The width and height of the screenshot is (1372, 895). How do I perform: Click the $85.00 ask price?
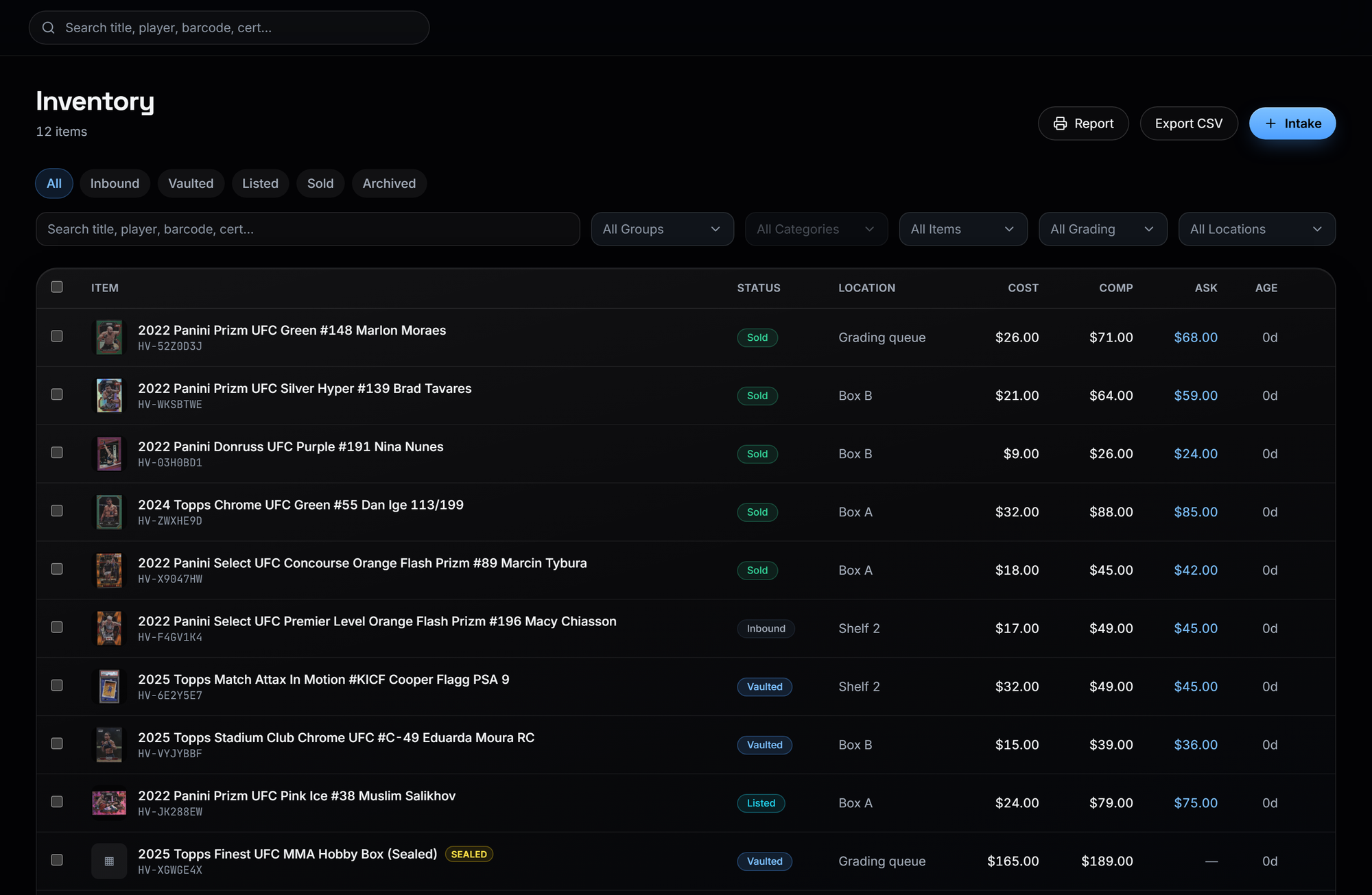(1196, 512)
